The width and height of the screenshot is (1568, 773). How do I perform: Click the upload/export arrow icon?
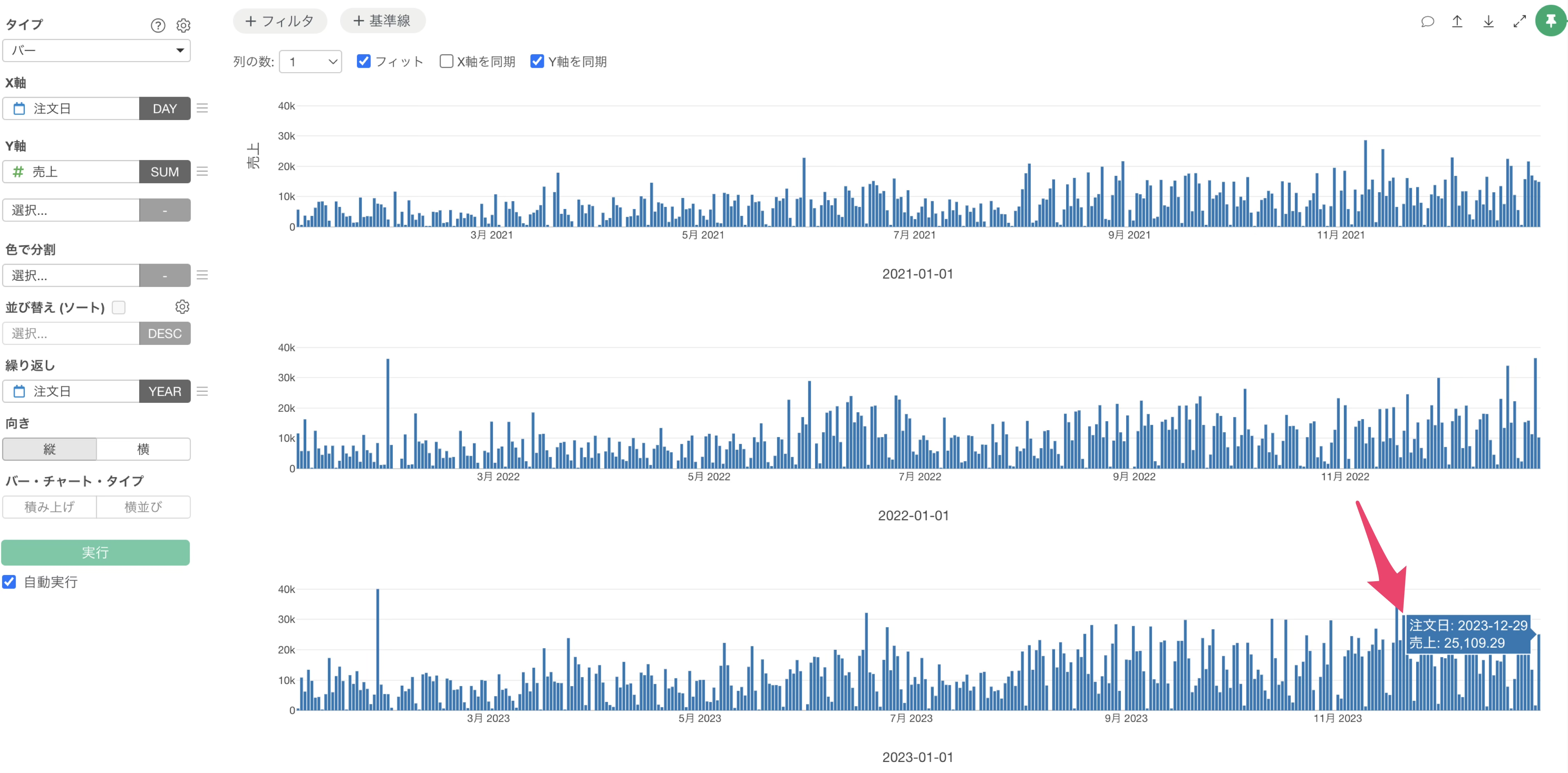[1457, 22]
